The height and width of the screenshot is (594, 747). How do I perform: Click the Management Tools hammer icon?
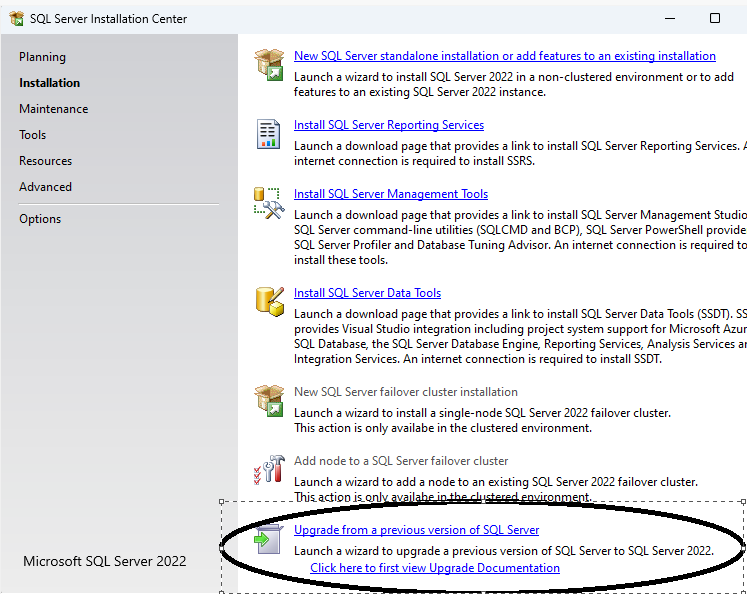(x=269, y=203)
